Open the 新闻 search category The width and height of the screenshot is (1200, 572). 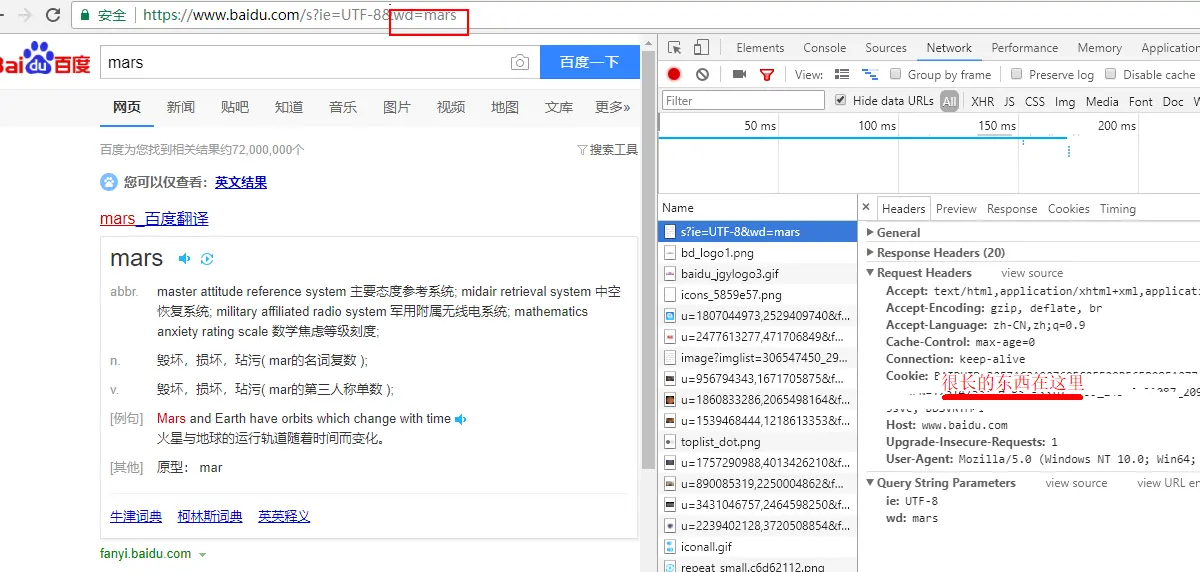coord(181,107)
